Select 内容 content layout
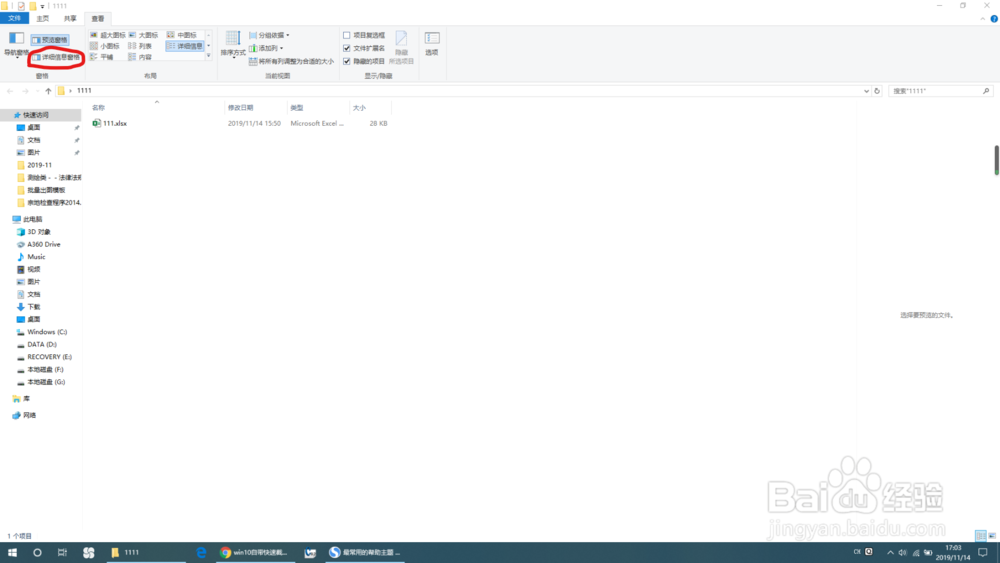1000x563 pixels. 140,57
